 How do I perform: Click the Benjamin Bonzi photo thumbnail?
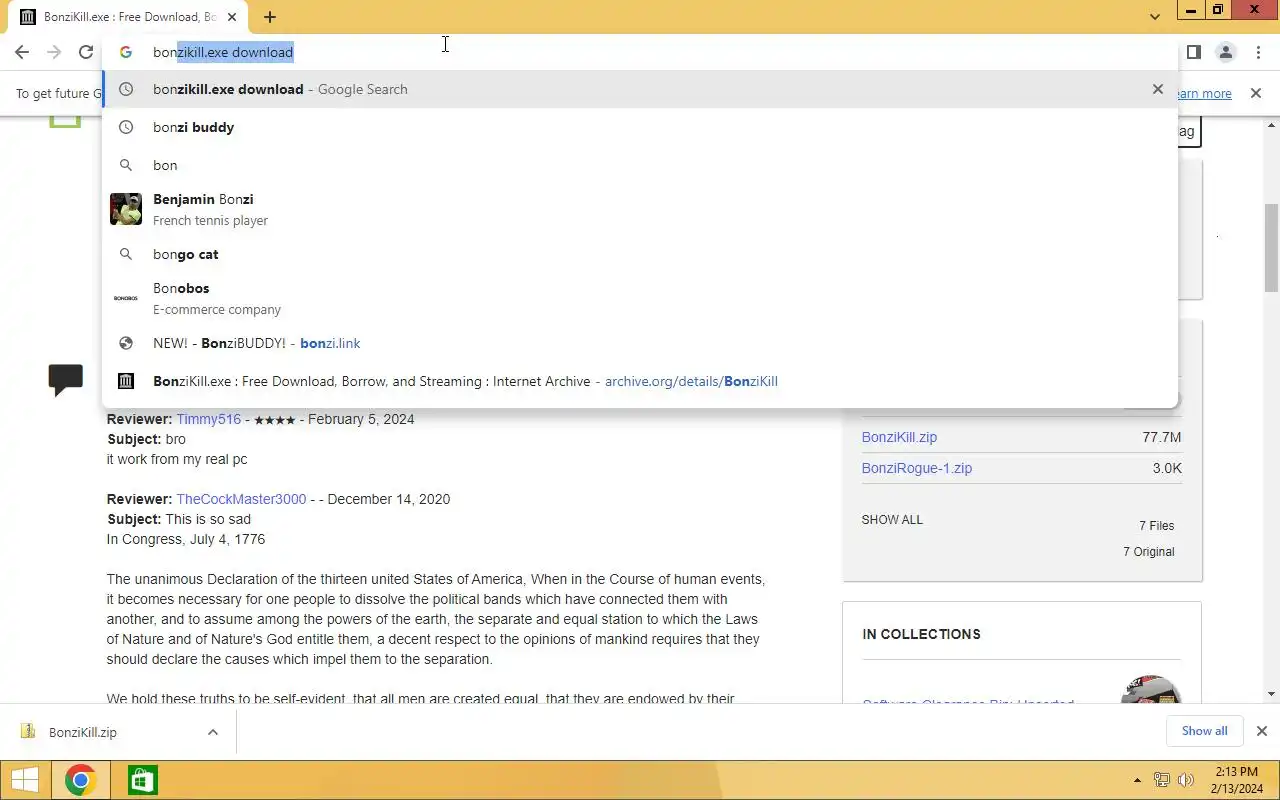point(126,209)
